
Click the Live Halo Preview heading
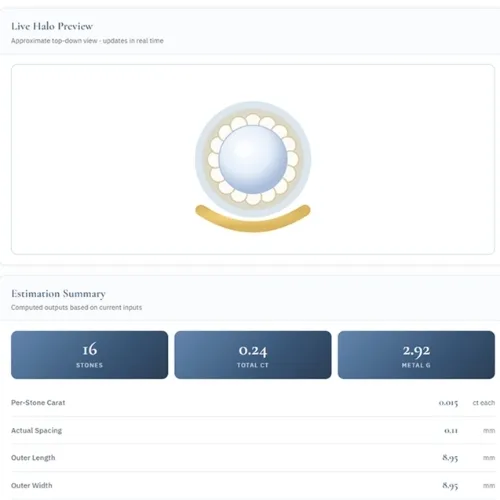pyautogui.click(x=52, y=26)
